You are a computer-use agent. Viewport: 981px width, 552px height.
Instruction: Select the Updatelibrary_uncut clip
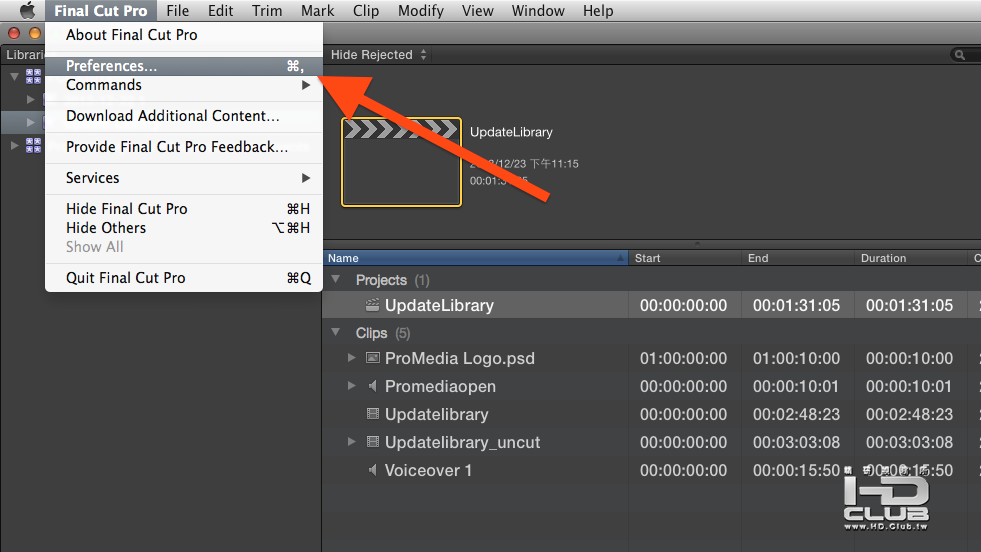[462, 442]
